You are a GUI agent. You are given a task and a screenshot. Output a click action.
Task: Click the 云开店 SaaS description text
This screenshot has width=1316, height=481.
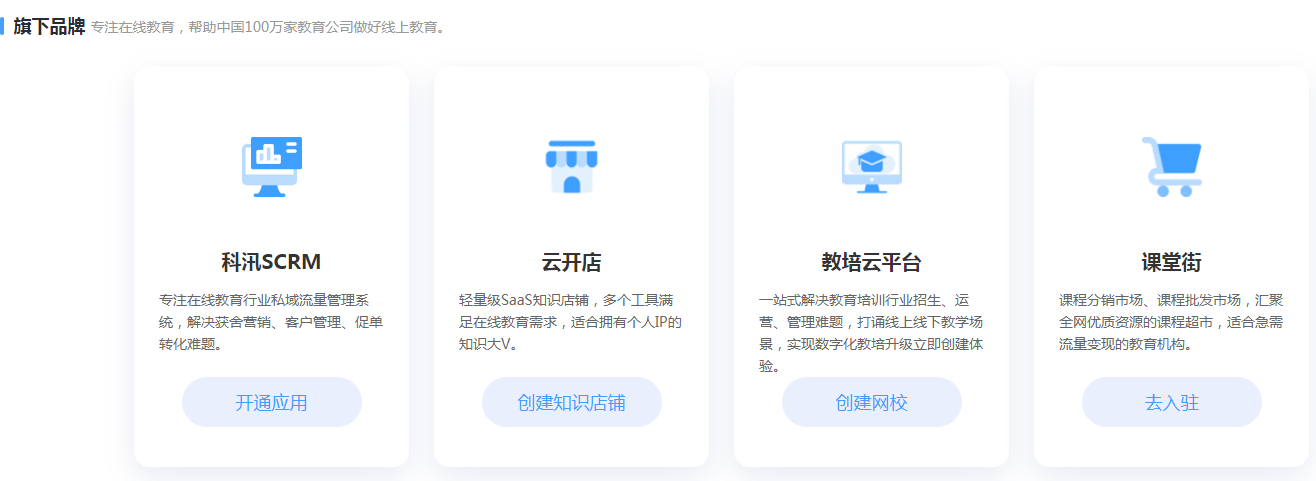(571, 322)
